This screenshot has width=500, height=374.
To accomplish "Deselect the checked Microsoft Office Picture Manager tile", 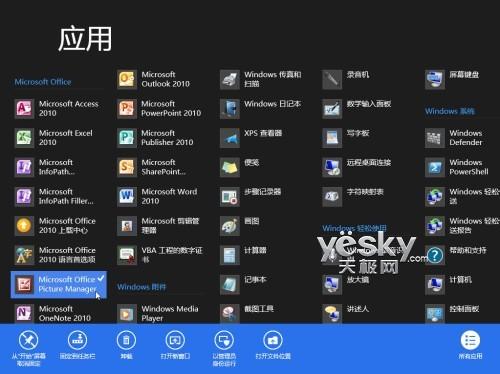I will [x=59, y=284].
